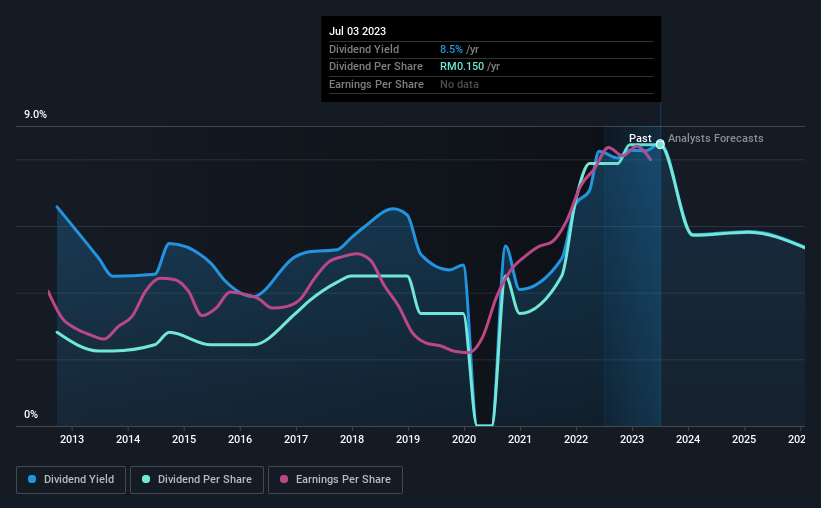821x508 pixels.
Task: Click the teal Dividend Per Share legend dot
Action: 146,479
